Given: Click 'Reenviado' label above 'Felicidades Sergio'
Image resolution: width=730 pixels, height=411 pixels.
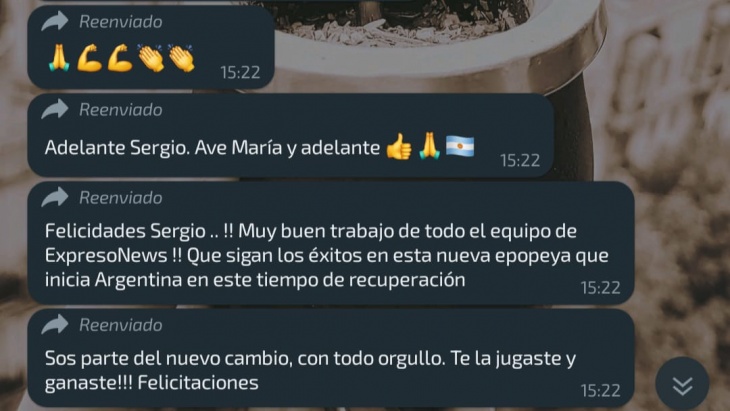Looking at the screenshot, I should 121,198.
